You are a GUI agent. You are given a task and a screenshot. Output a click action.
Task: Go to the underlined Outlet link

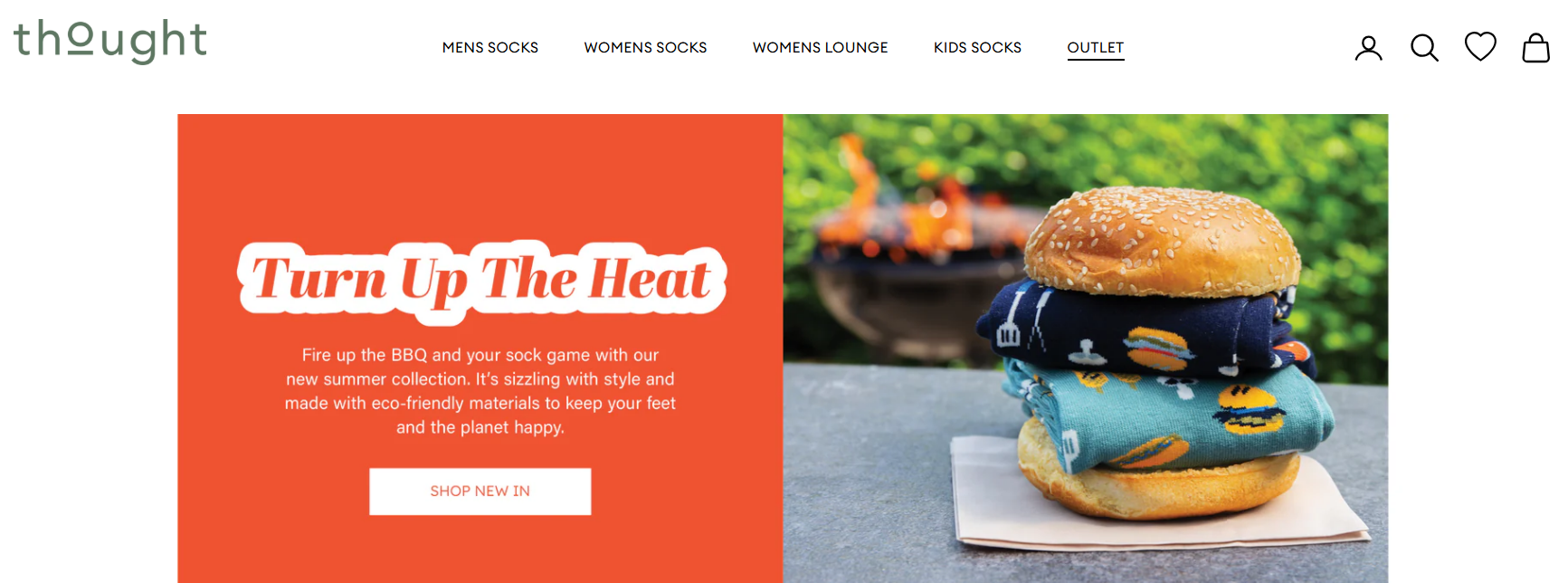(x=1096, y=48)
